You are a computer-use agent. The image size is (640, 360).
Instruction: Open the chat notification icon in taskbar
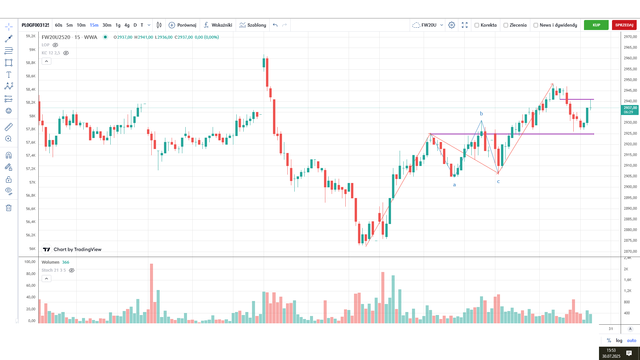click(629, 353)
